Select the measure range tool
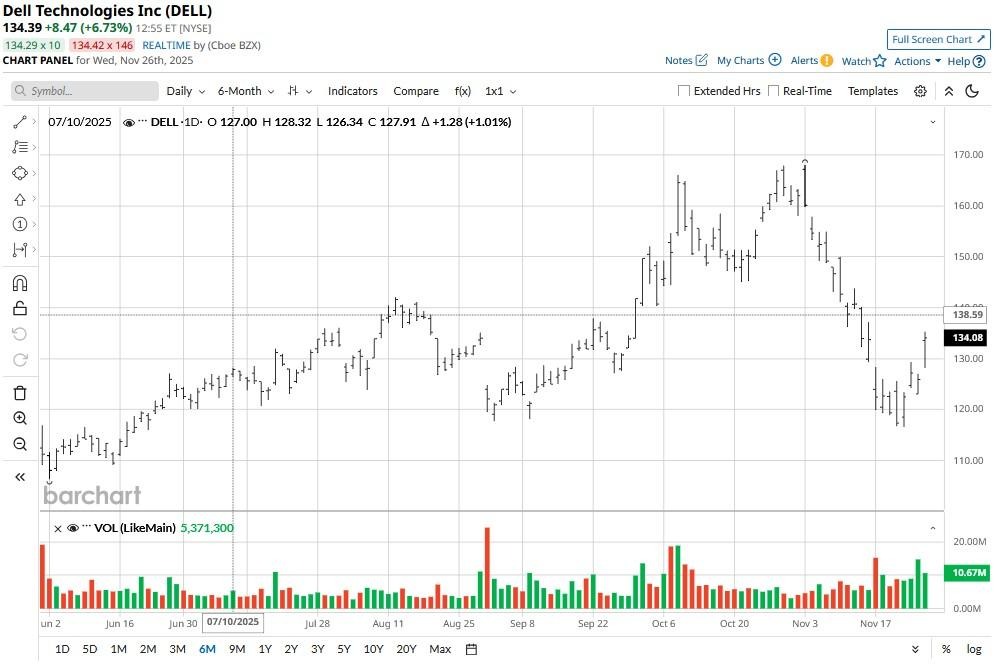Screen dimensions: 996x664 click(20, 250)
